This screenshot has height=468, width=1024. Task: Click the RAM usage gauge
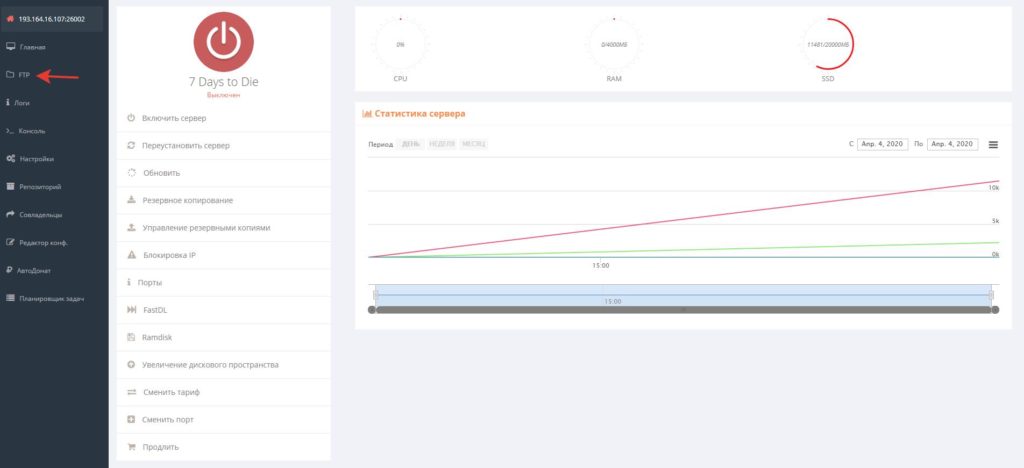614,44
